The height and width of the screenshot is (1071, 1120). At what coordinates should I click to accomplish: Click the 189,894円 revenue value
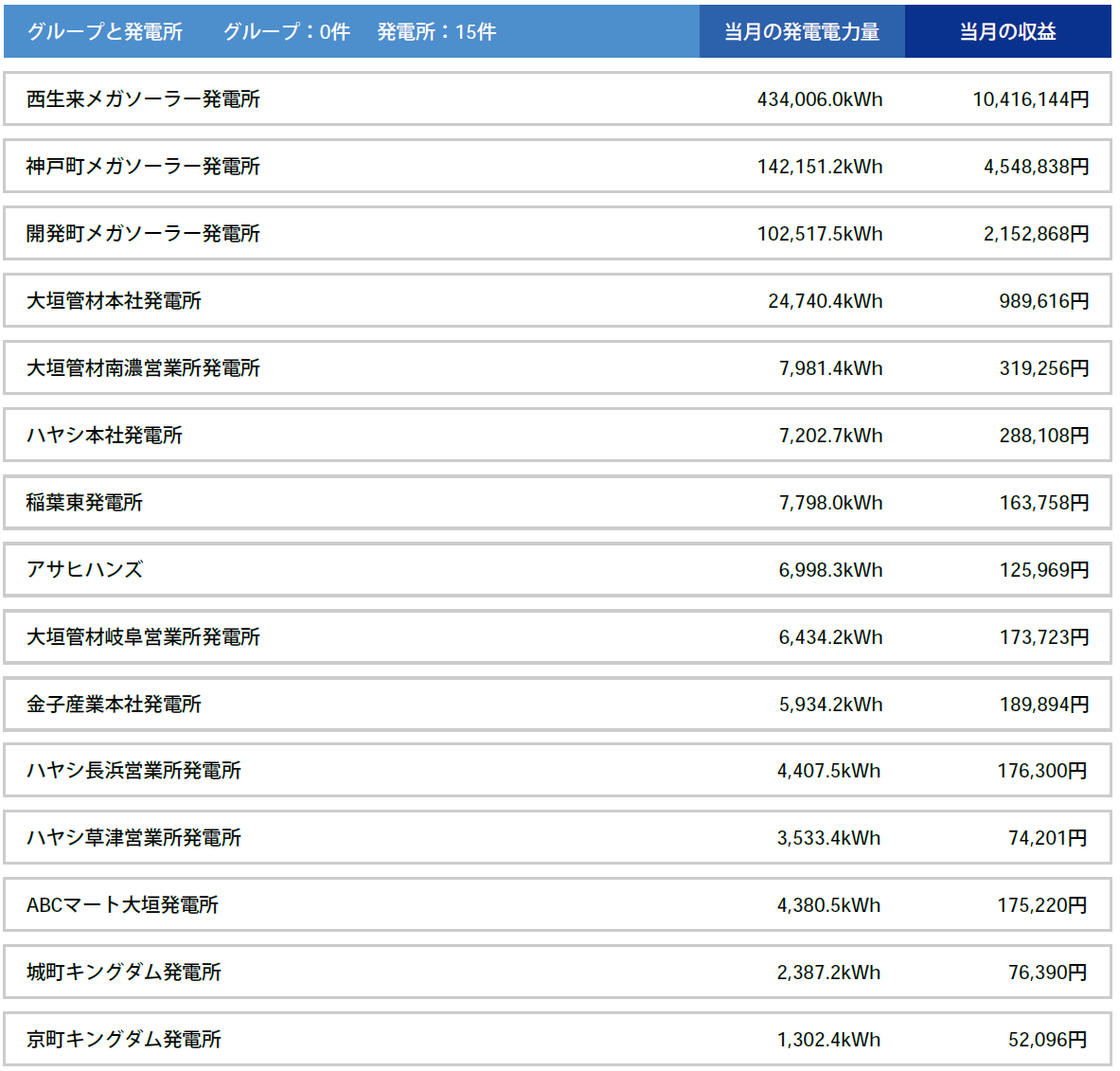(1044, 704)
